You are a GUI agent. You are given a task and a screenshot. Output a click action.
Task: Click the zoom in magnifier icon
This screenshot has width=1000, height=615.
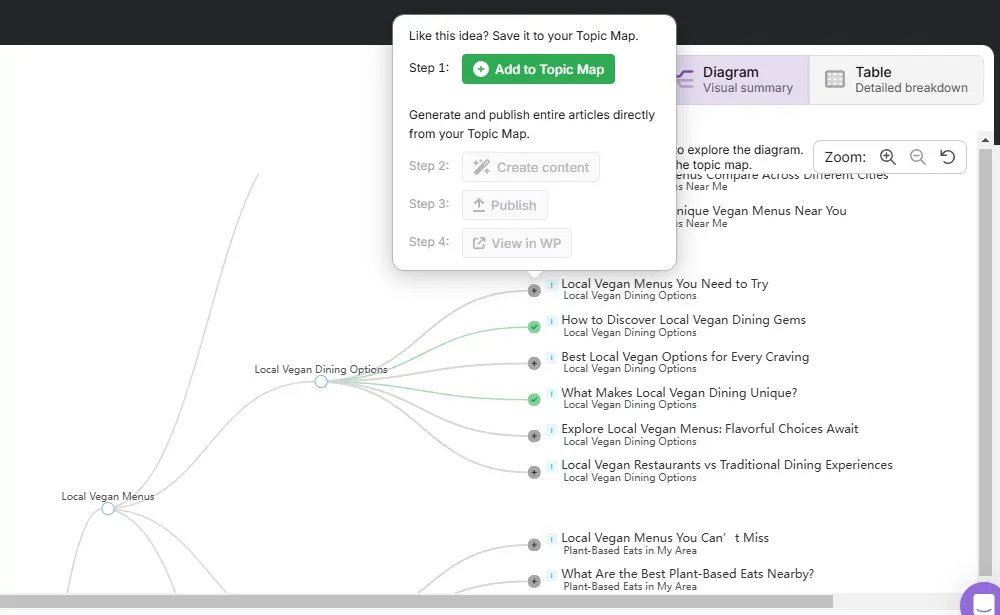887,157
